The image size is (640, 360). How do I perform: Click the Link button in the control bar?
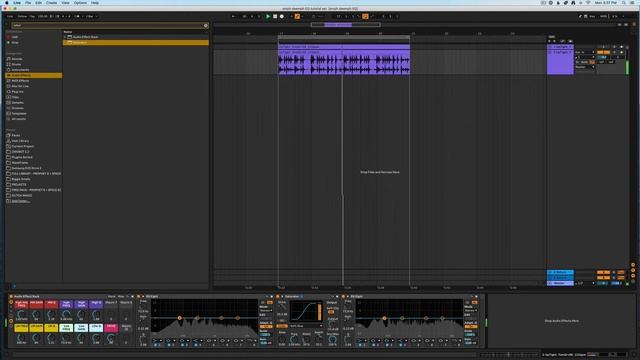tap(10, 16)
